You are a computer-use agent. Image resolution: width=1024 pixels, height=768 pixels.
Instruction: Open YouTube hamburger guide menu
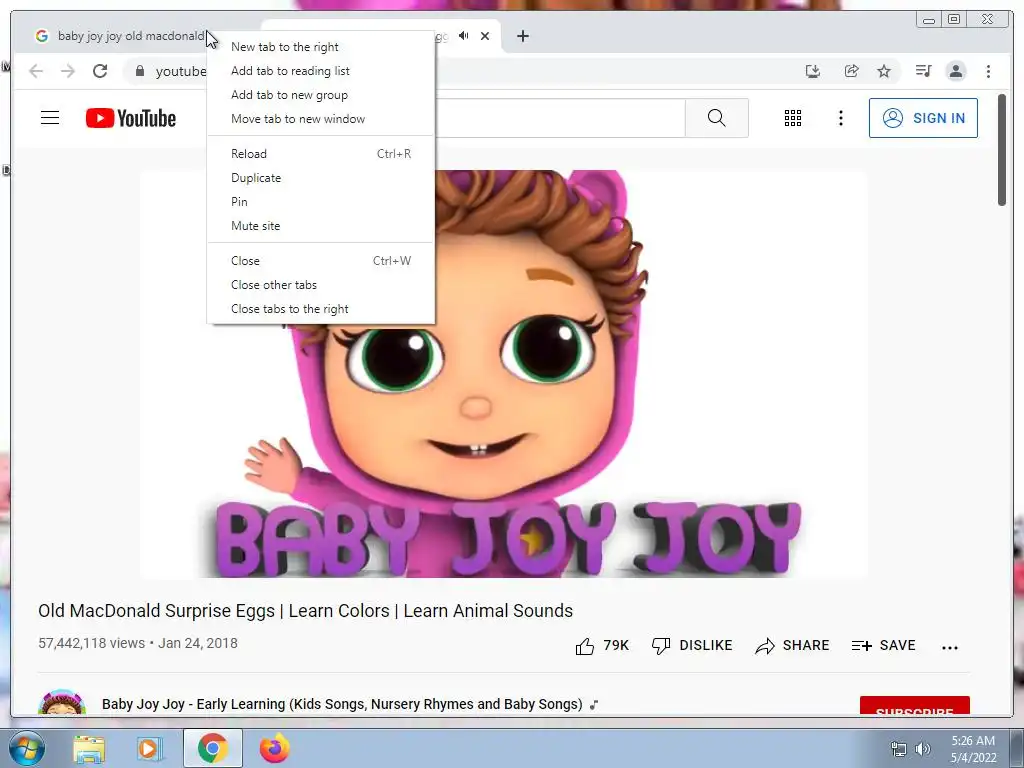click(x=50, y=118)
